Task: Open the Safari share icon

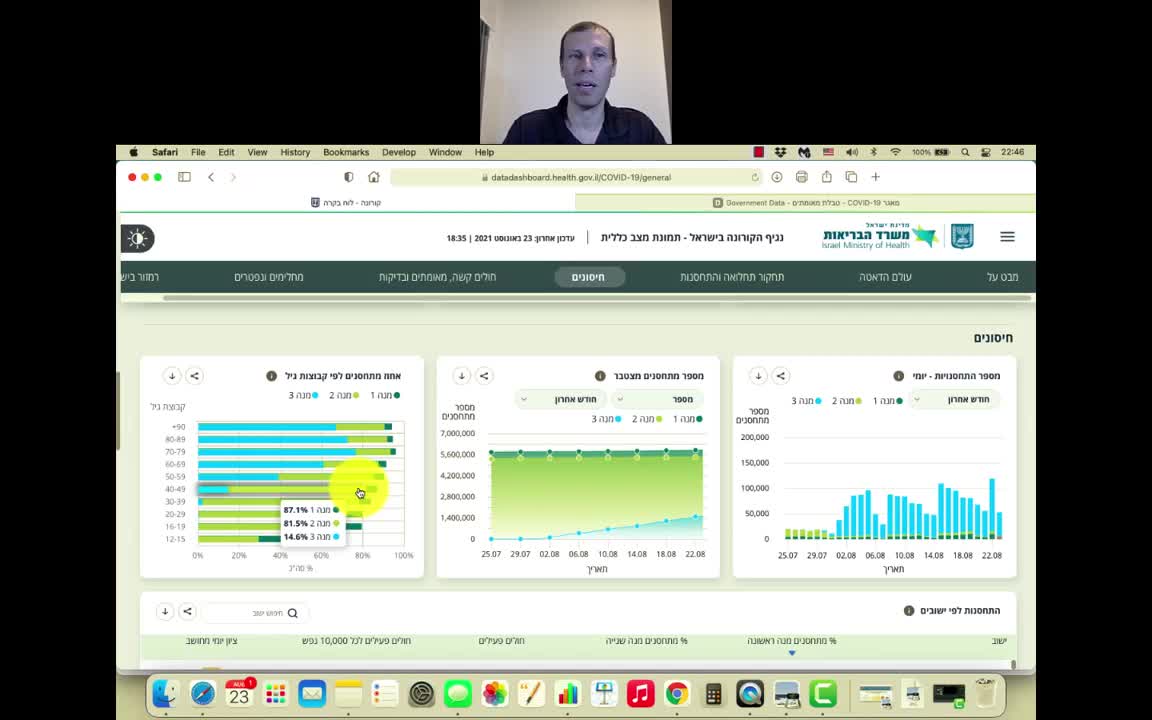Action: [827, 176]
